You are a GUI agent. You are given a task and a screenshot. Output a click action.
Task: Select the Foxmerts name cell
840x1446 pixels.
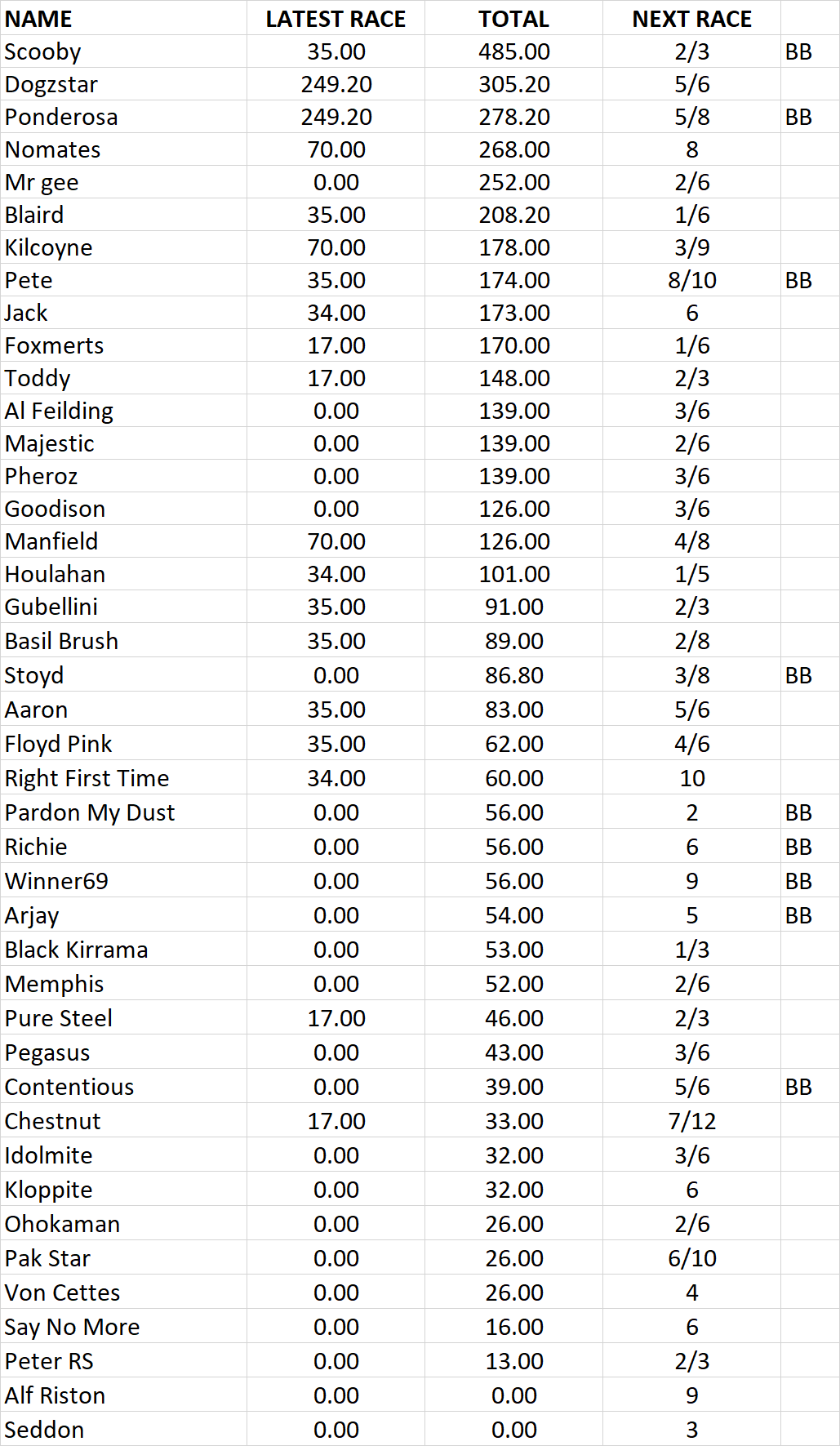[x=55, y=345]
